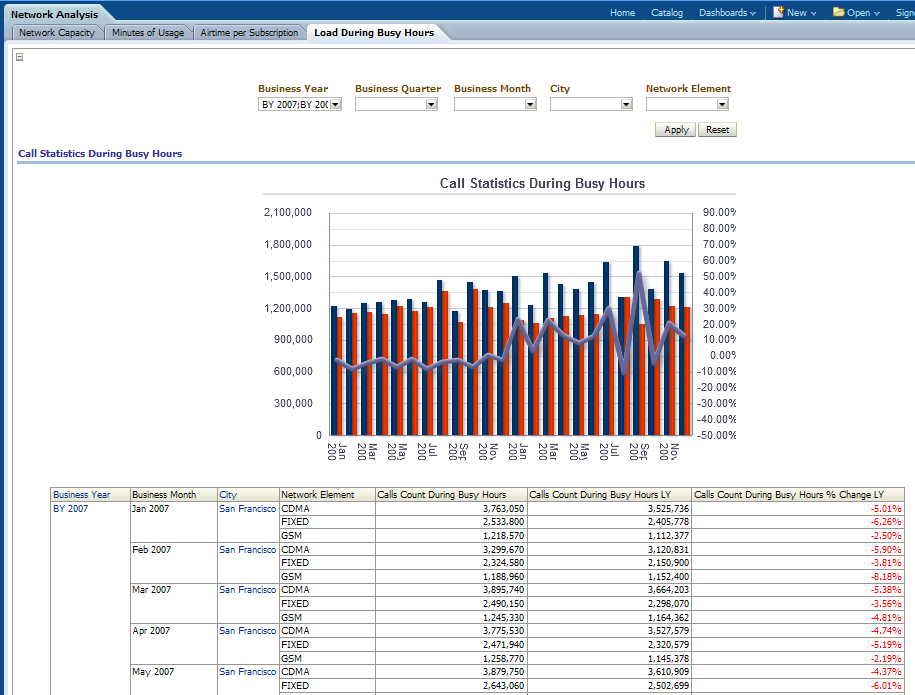
Task: Collapse the section using the minus icon
Action: point(20,57)
